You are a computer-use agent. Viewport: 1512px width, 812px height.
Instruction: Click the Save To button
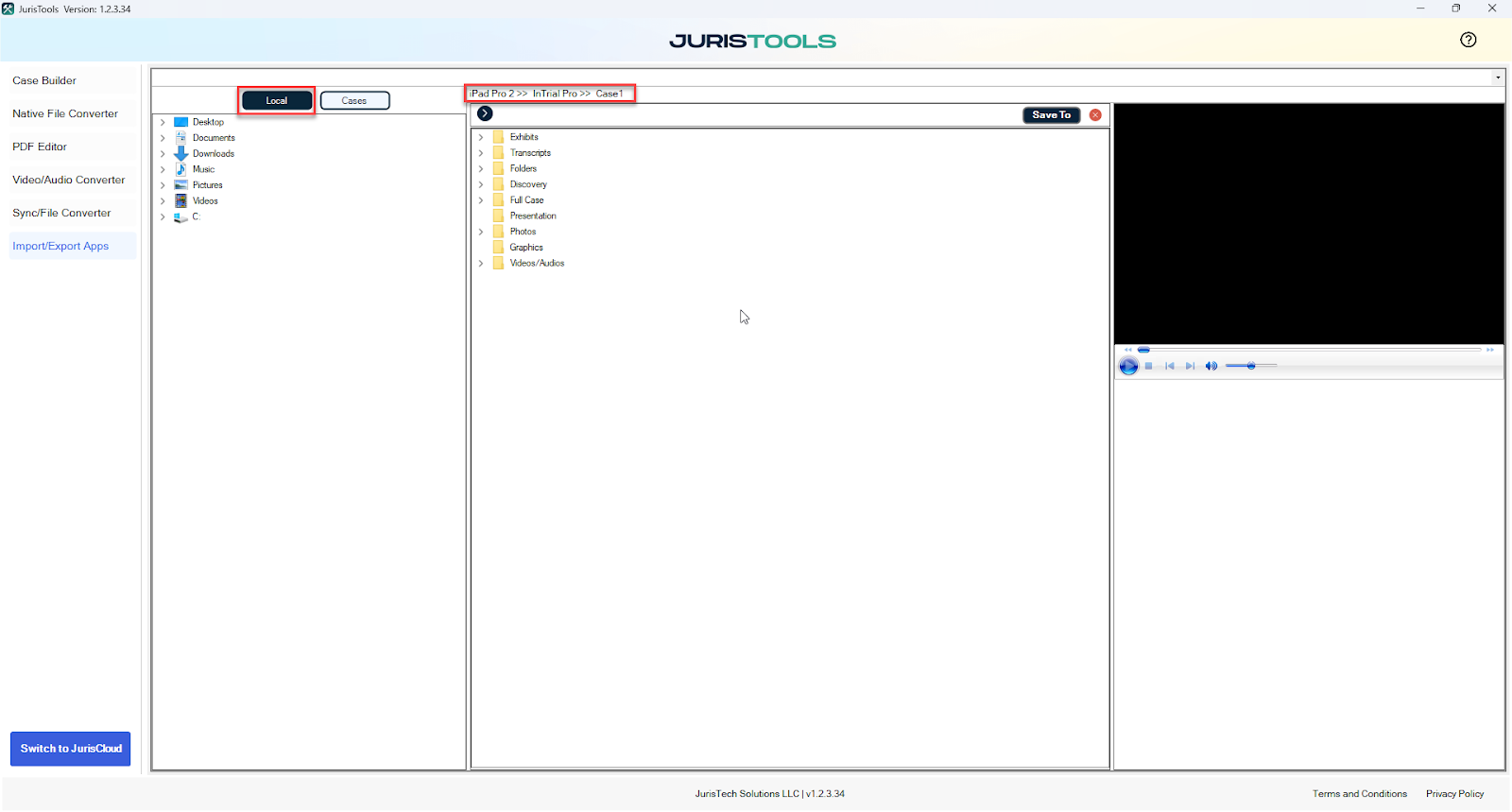(x=1051, y=115)
